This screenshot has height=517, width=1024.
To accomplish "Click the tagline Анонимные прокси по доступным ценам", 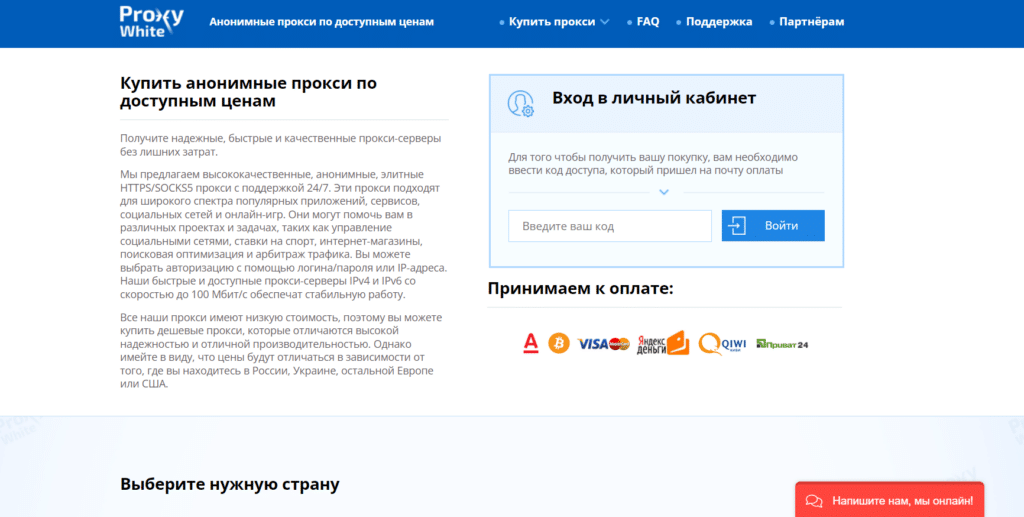I will pos(321,22).
